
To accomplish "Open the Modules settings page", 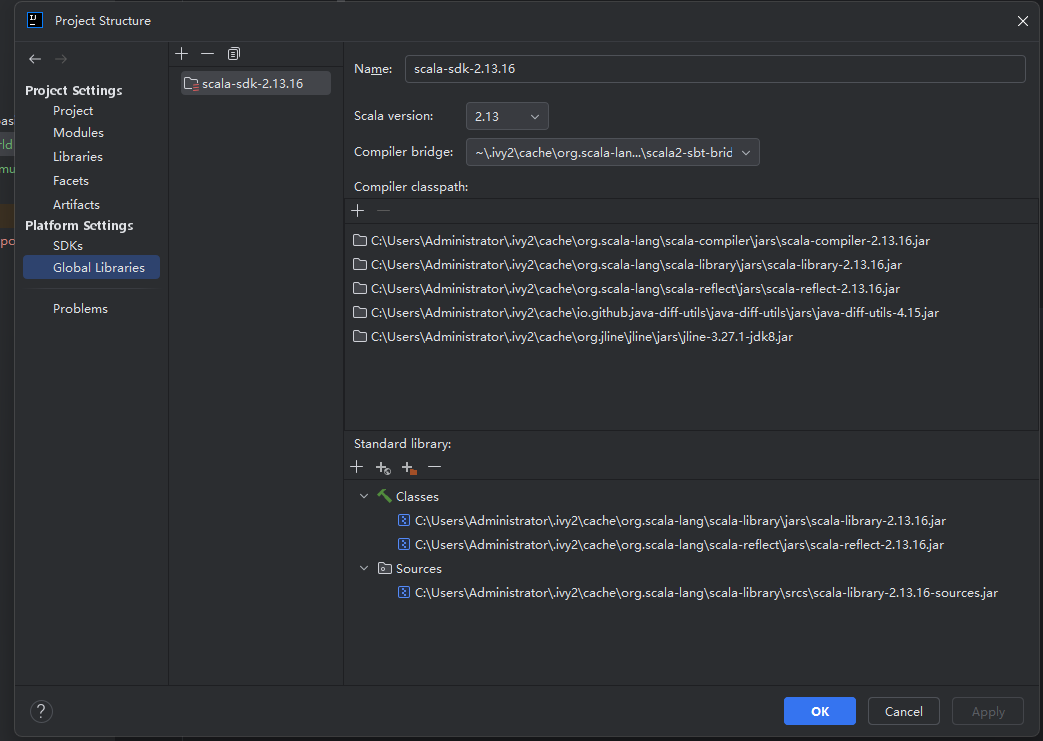I will coord(78,132).
